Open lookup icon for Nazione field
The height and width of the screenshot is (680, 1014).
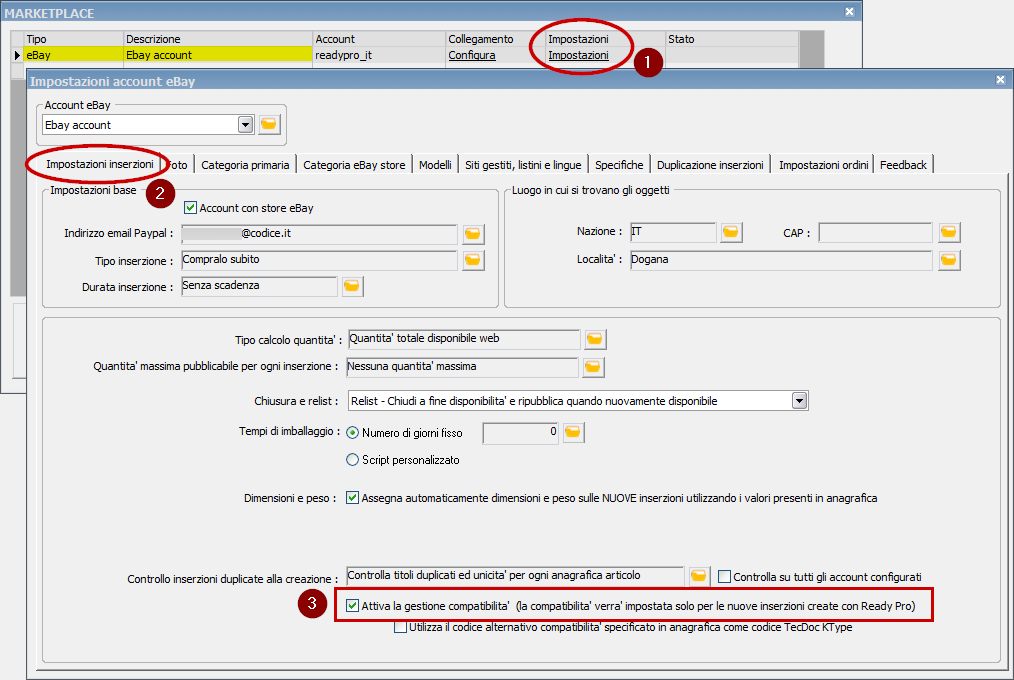click(x=731, y=232)
